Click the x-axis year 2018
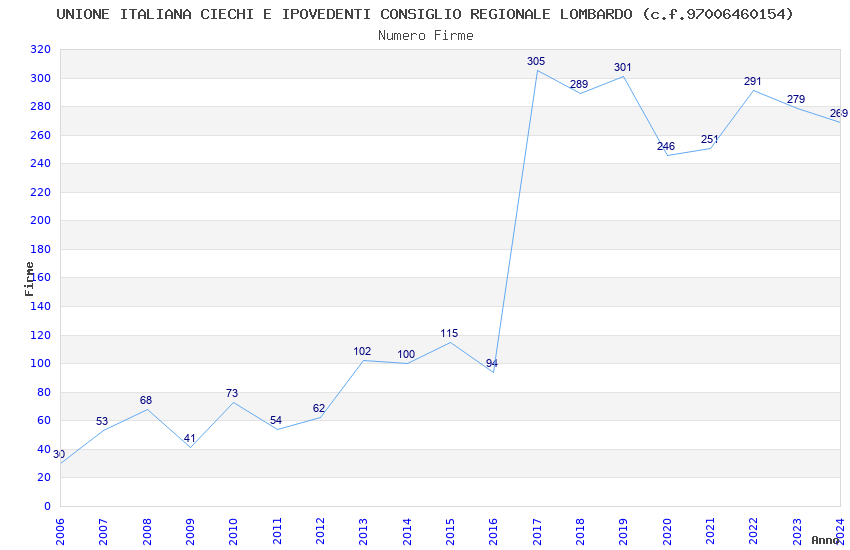Viewport: 850px width, 550px height. (580, 532)
